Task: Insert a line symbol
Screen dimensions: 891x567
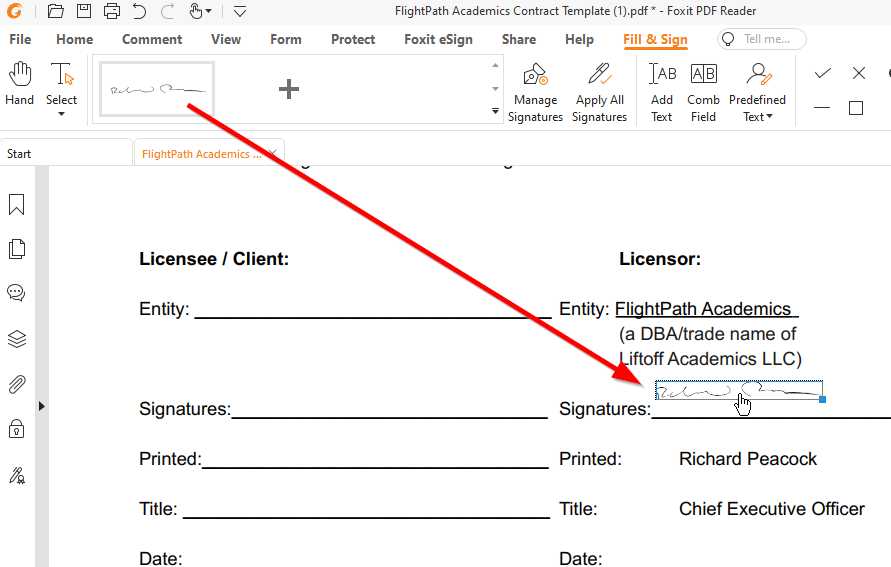Action: click(x=822, y=108)
